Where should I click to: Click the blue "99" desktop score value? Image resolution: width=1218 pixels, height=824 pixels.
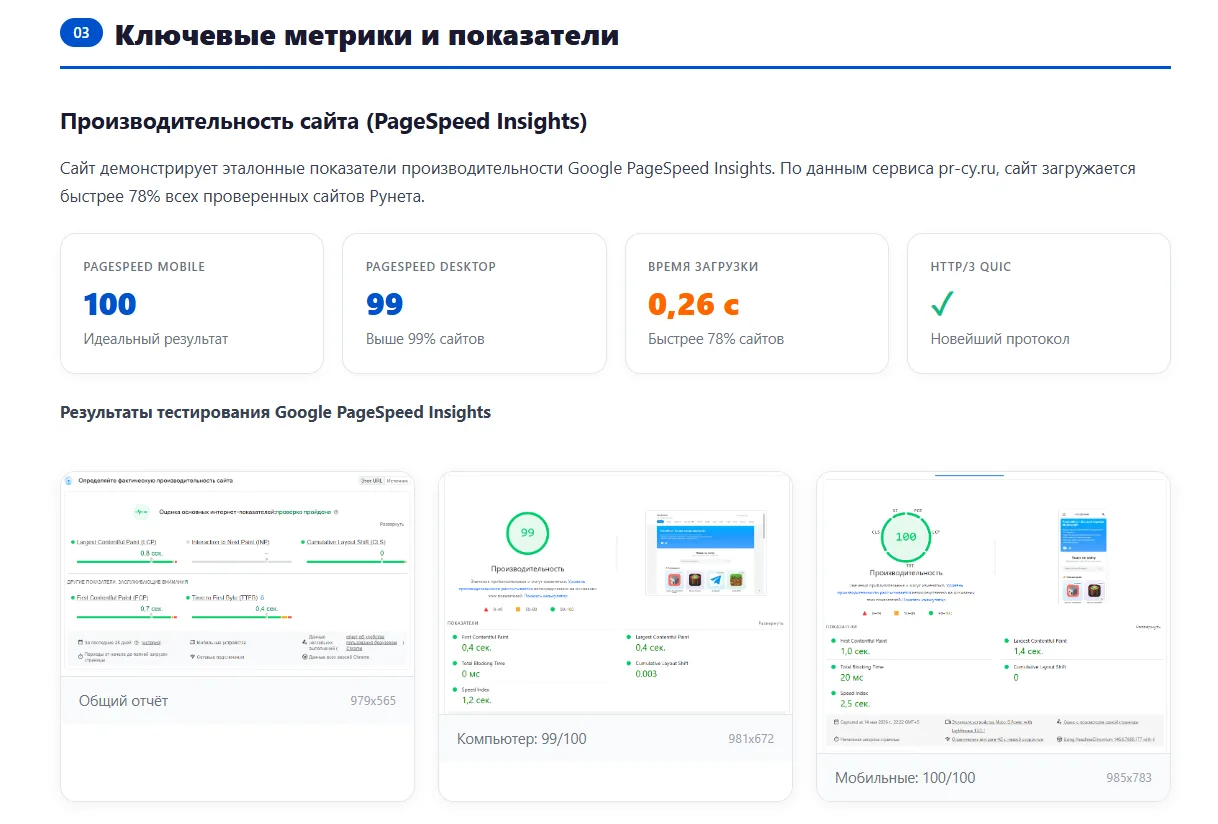385,304
